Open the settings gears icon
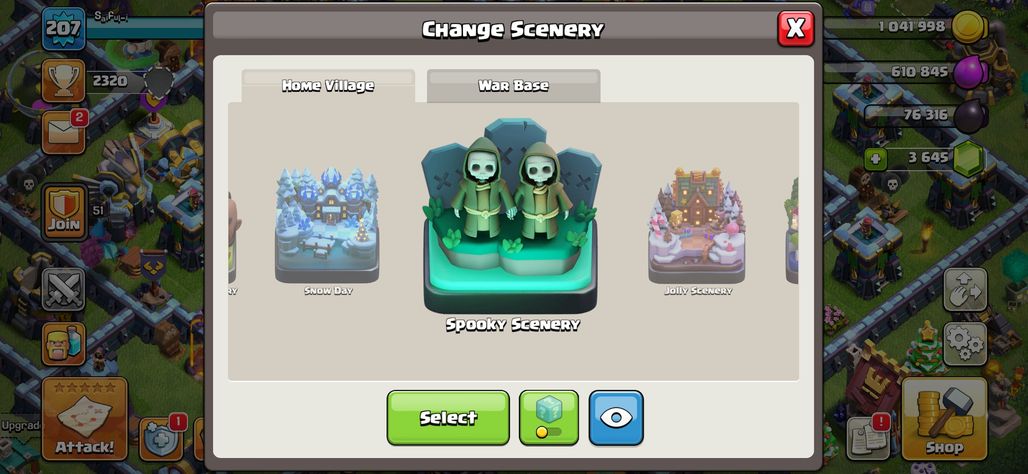Viewport: 1028px width, 474px height. tap(965, 344)
